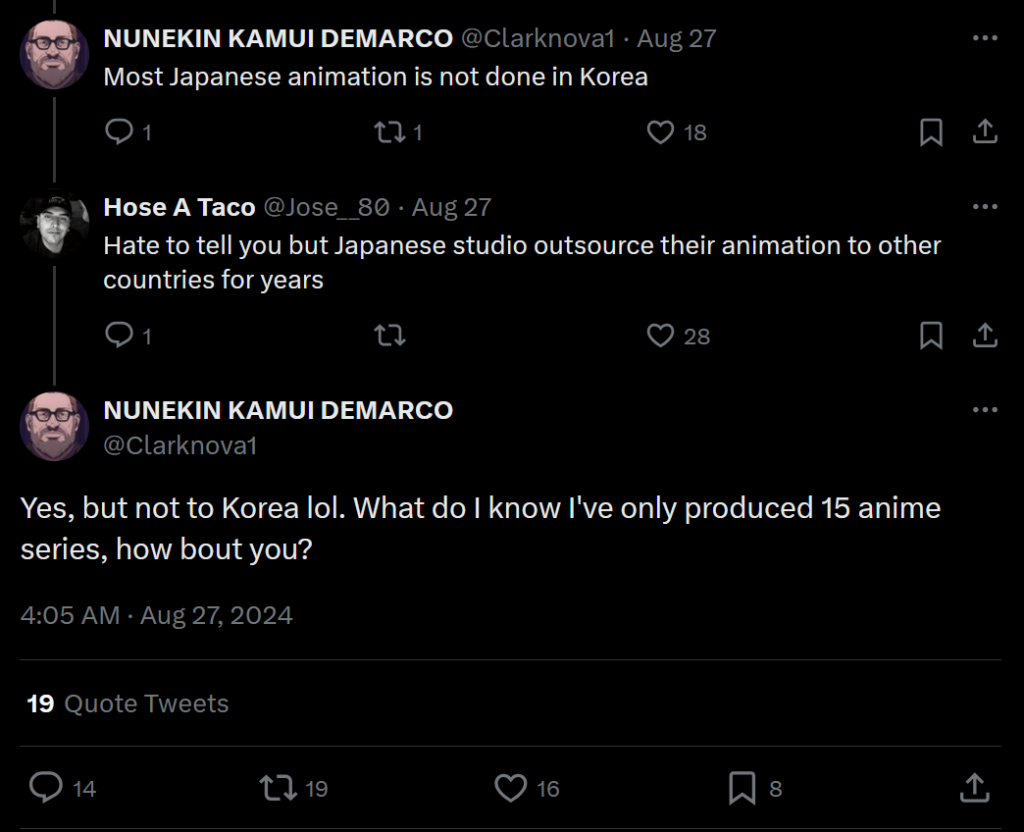Like the first tweet with 18 likes
This screenshot has width=1024, height=832.
pyautogui.click(x=660, y=132)
